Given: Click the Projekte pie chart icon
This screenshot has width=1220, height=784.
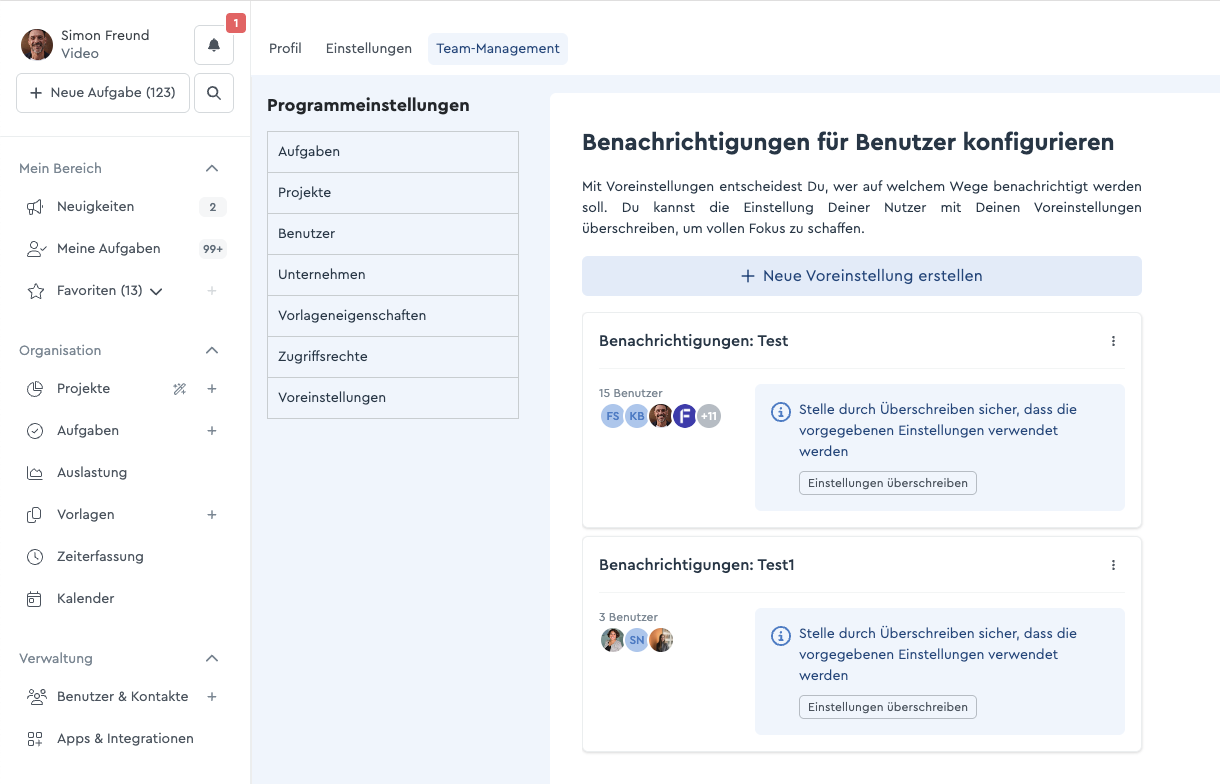Looking at the screenshot, I should click(35, 389).
